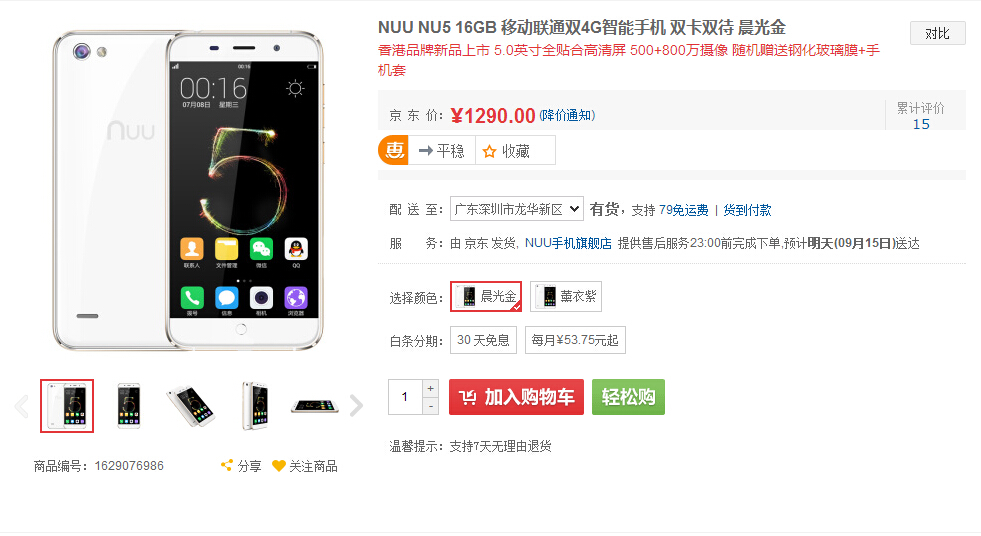
Task: Add item with 加入购物车 button
Action: click(x=516, y=397)
